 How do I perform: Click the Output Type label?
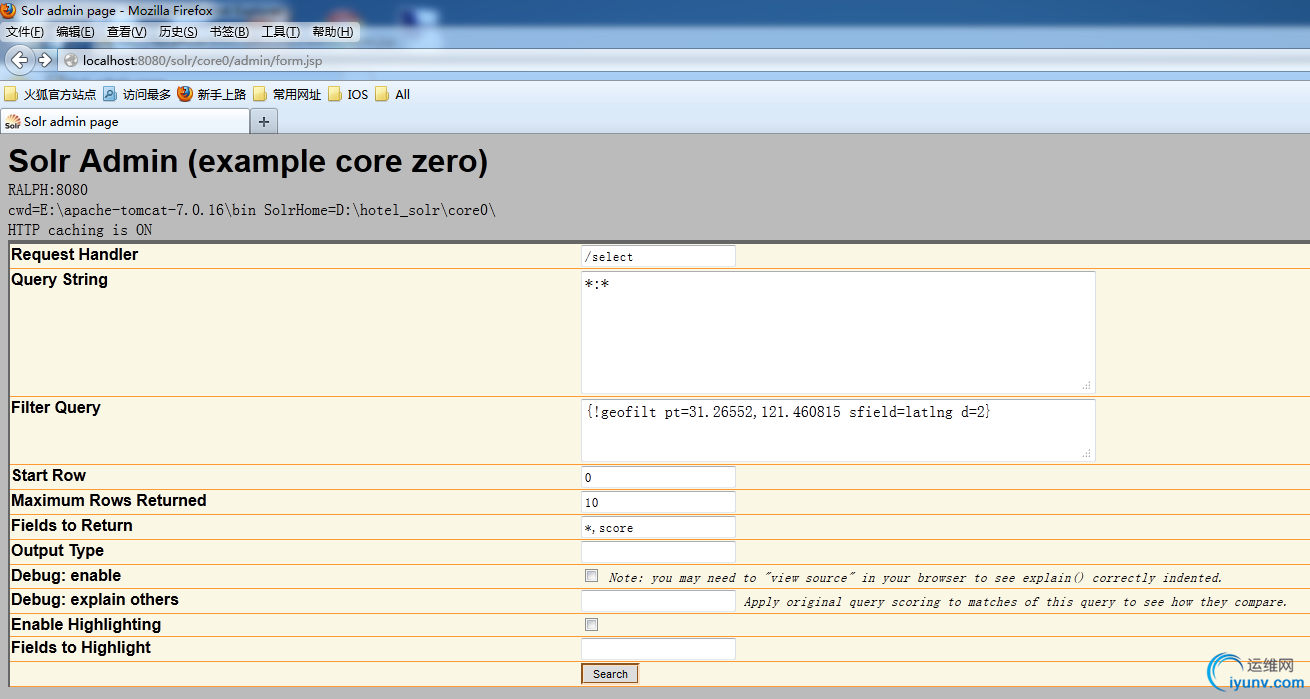[x=57, y=551]
